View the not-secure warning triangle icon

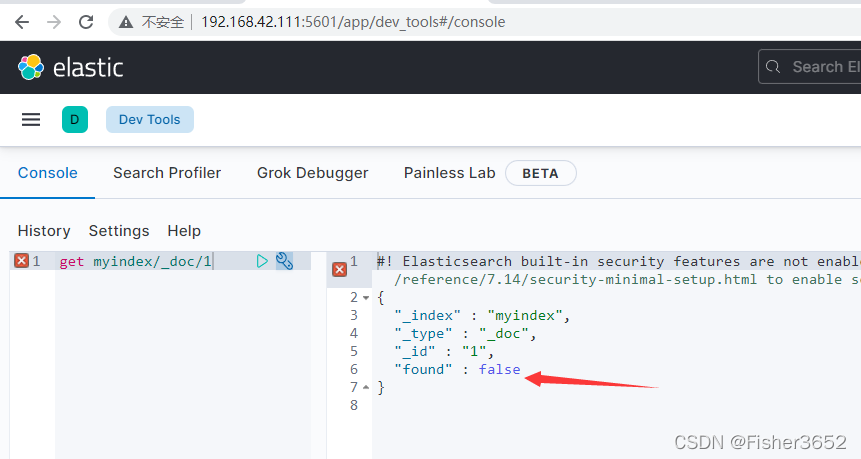pyautogui.click(x=126, y=22)
